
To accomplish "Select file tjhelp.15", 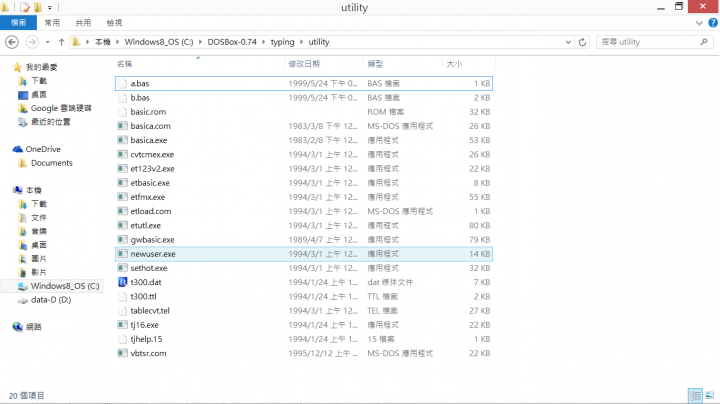I will 304,339.
